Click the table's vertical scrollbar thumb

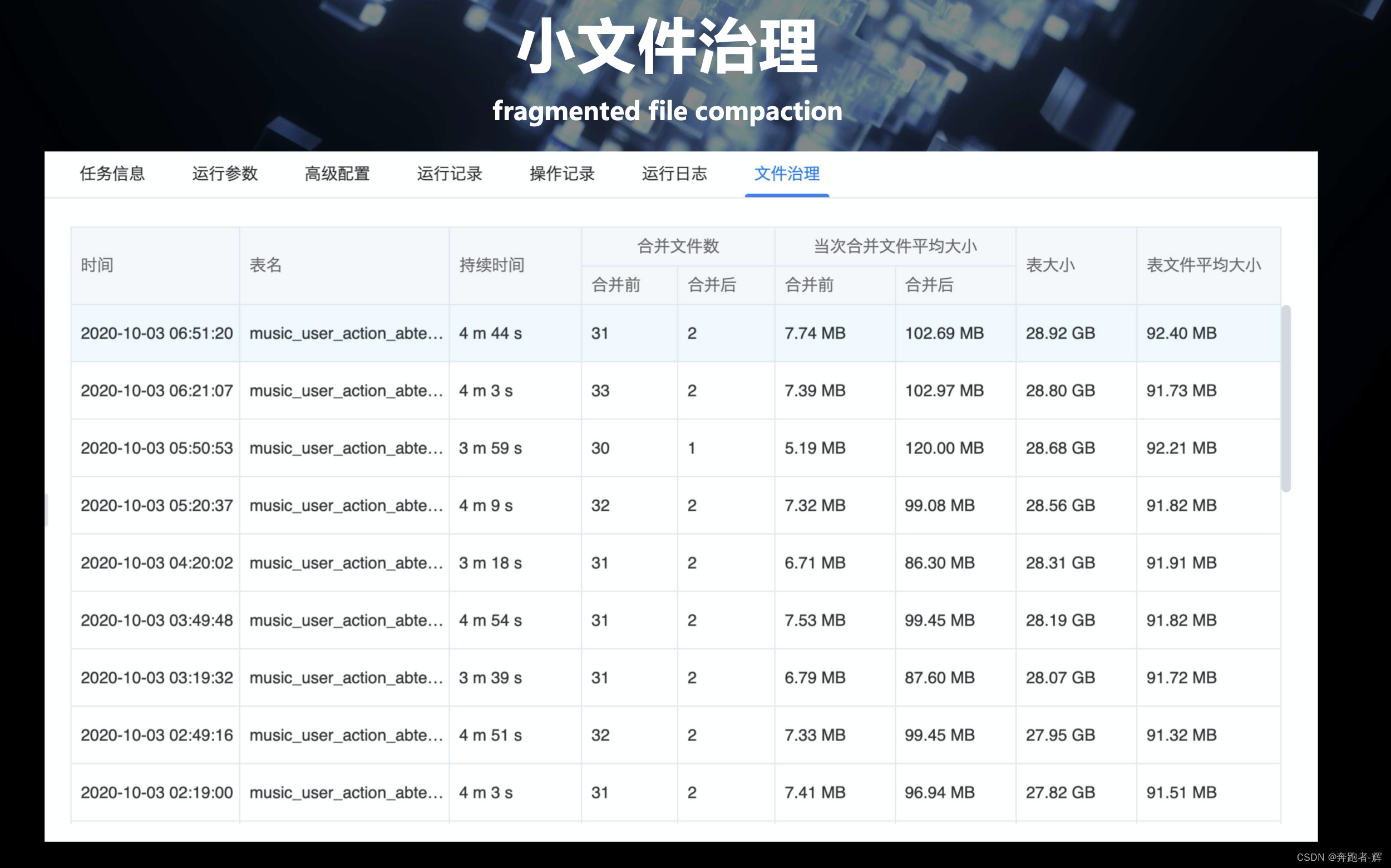point(1286,398)
